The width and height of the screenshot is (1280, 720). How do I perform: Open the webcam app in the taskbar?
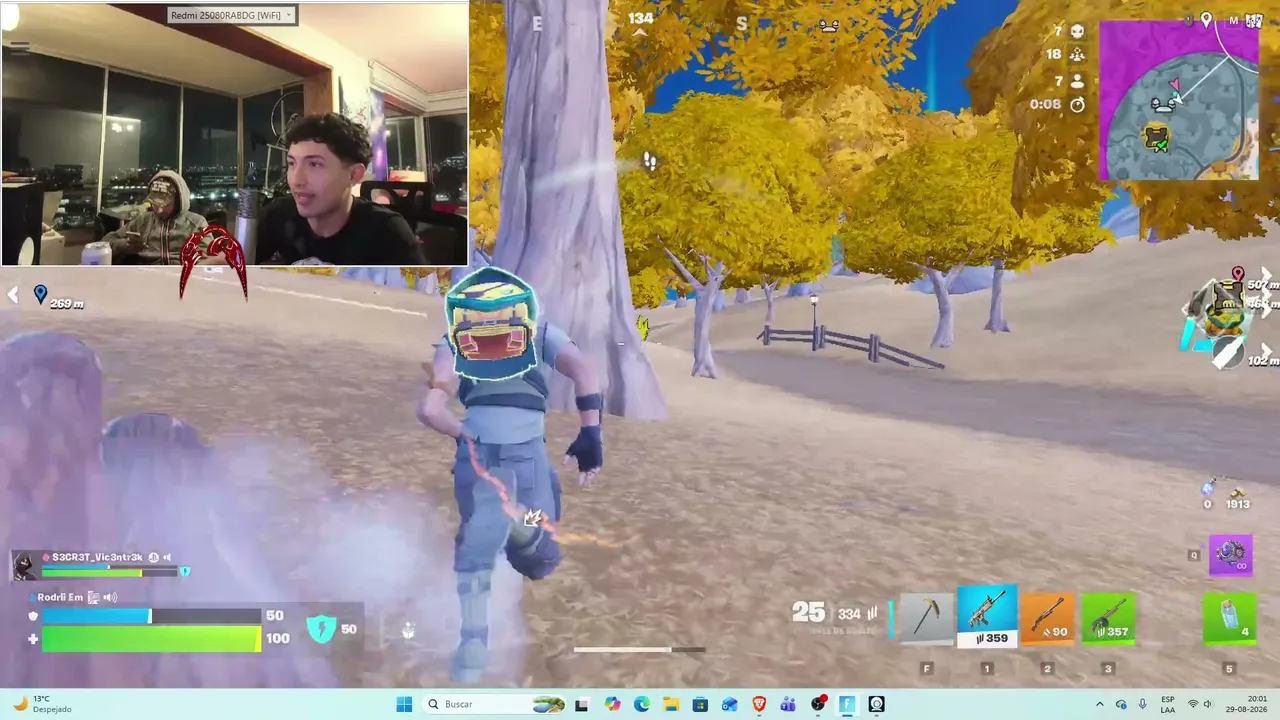[x=877, y=704]
